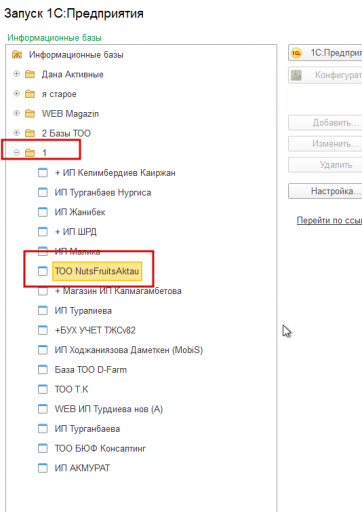
Task: Click the base icon of WEB ИП Турдиева нов
Action: 43,409
